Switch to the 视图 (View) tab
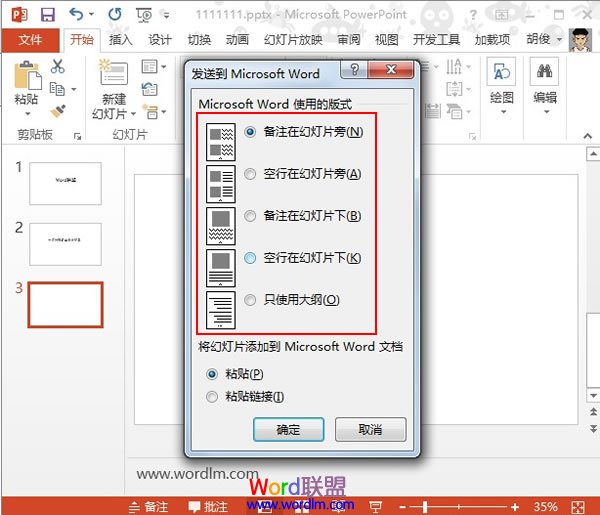 click(x=386, y=40)
